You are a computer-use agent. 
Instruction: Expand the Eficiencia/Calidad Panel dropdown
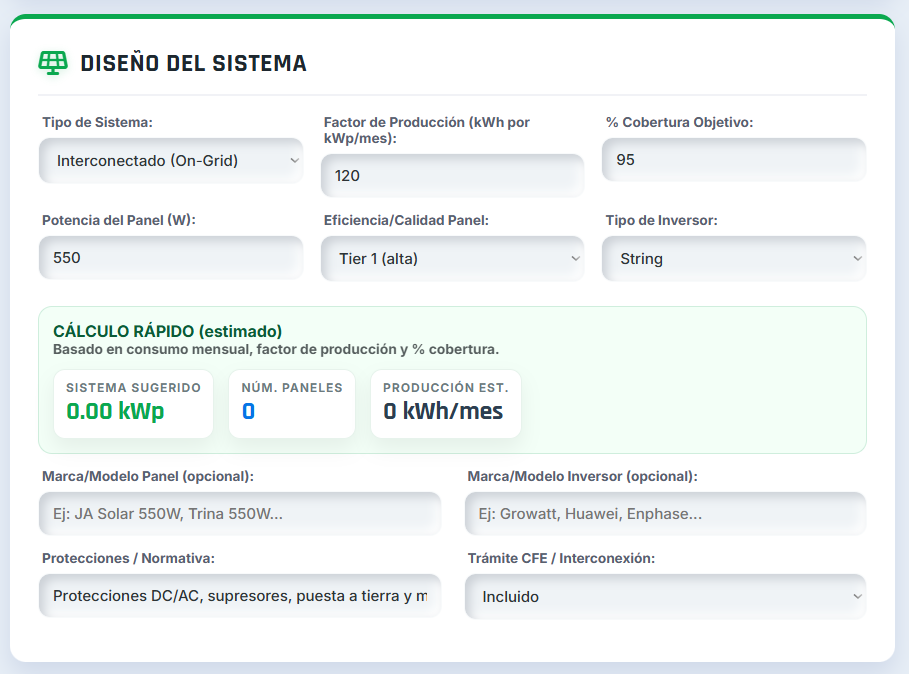coord(452,258)
